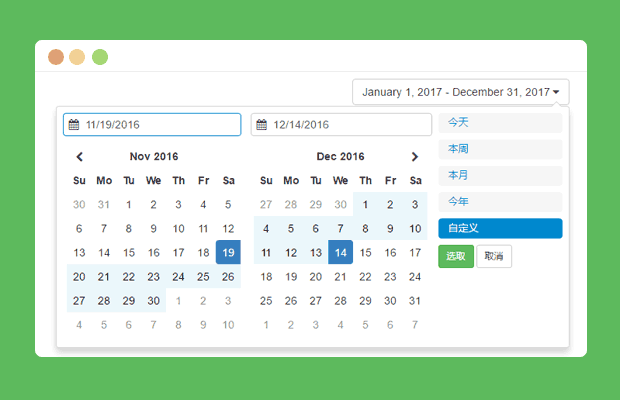Screen dimensions: 620x400
Task: Choose the 今年 preset range
Action: click(x=500, y=202)
